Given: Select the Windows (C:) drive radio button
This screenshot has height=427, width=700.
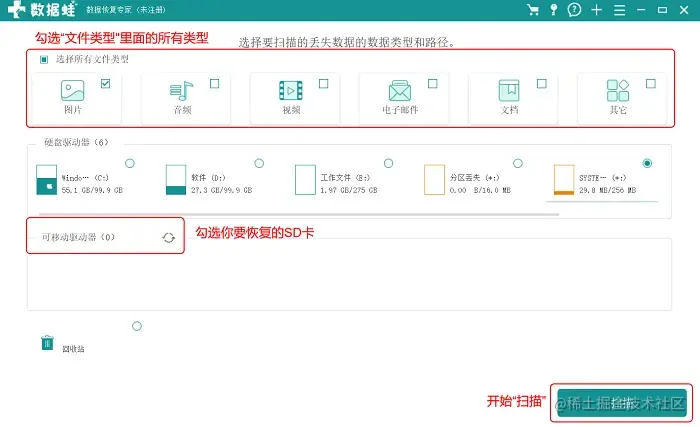Looking at the screenshot, I should 130,163.
